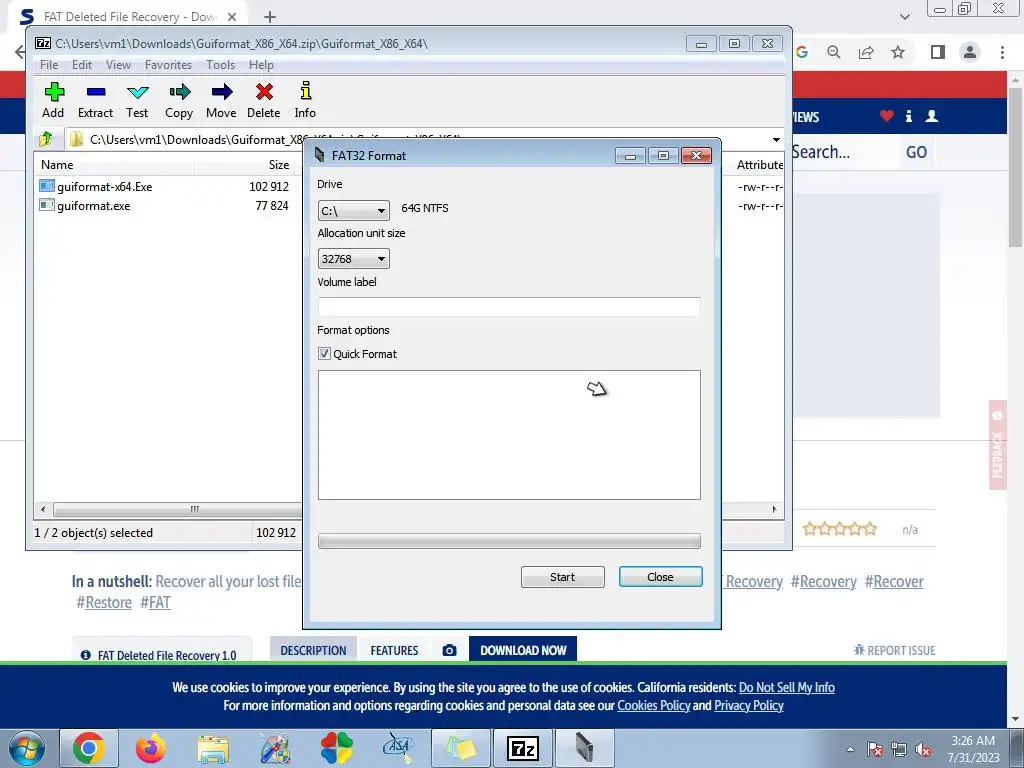Click the REPORT ISSUE link
The width and height of the screenshot is (1024, 768).
[x=894, y=650]
